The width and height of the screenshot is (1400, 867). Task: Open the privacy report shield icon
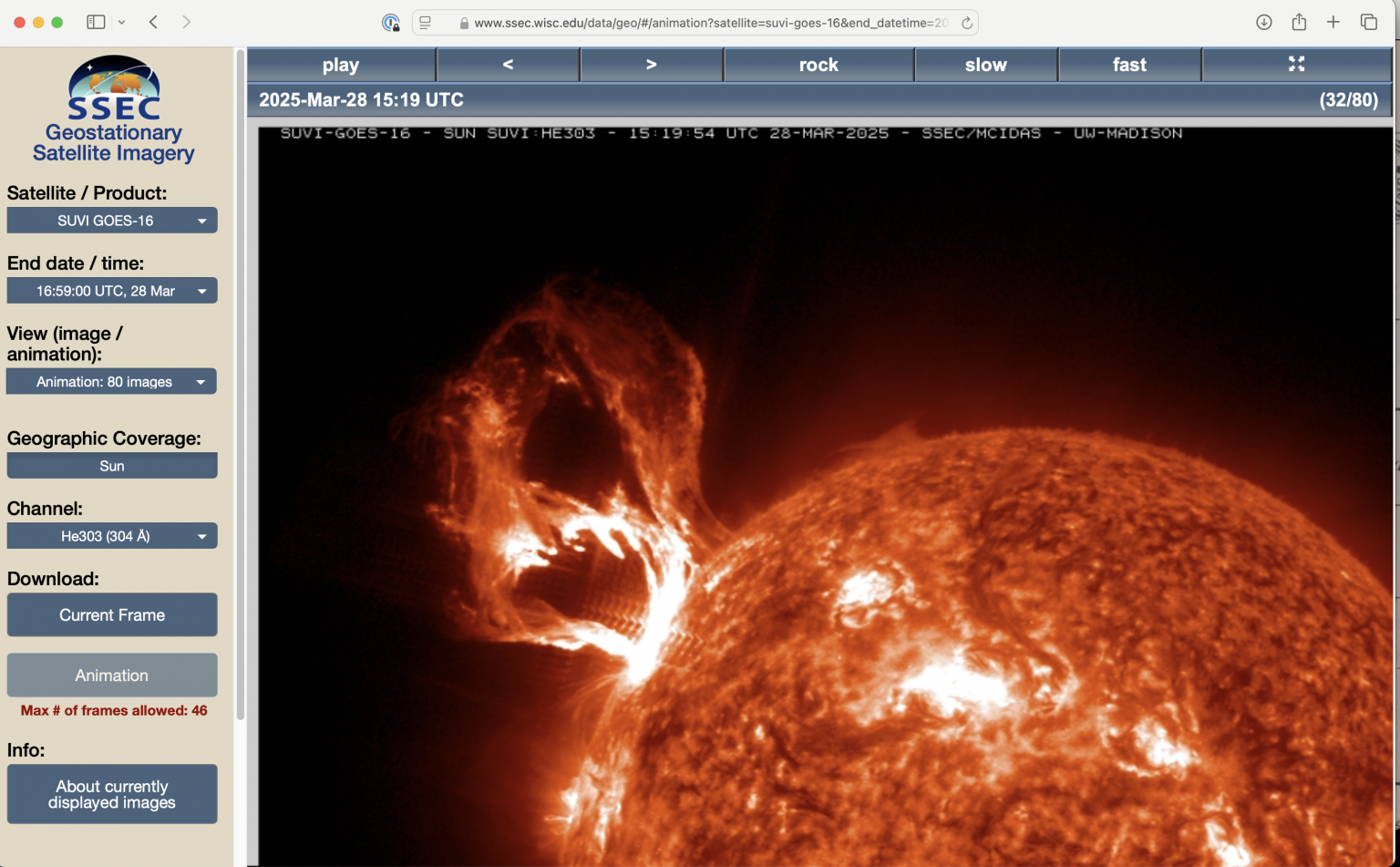point(391,23)
